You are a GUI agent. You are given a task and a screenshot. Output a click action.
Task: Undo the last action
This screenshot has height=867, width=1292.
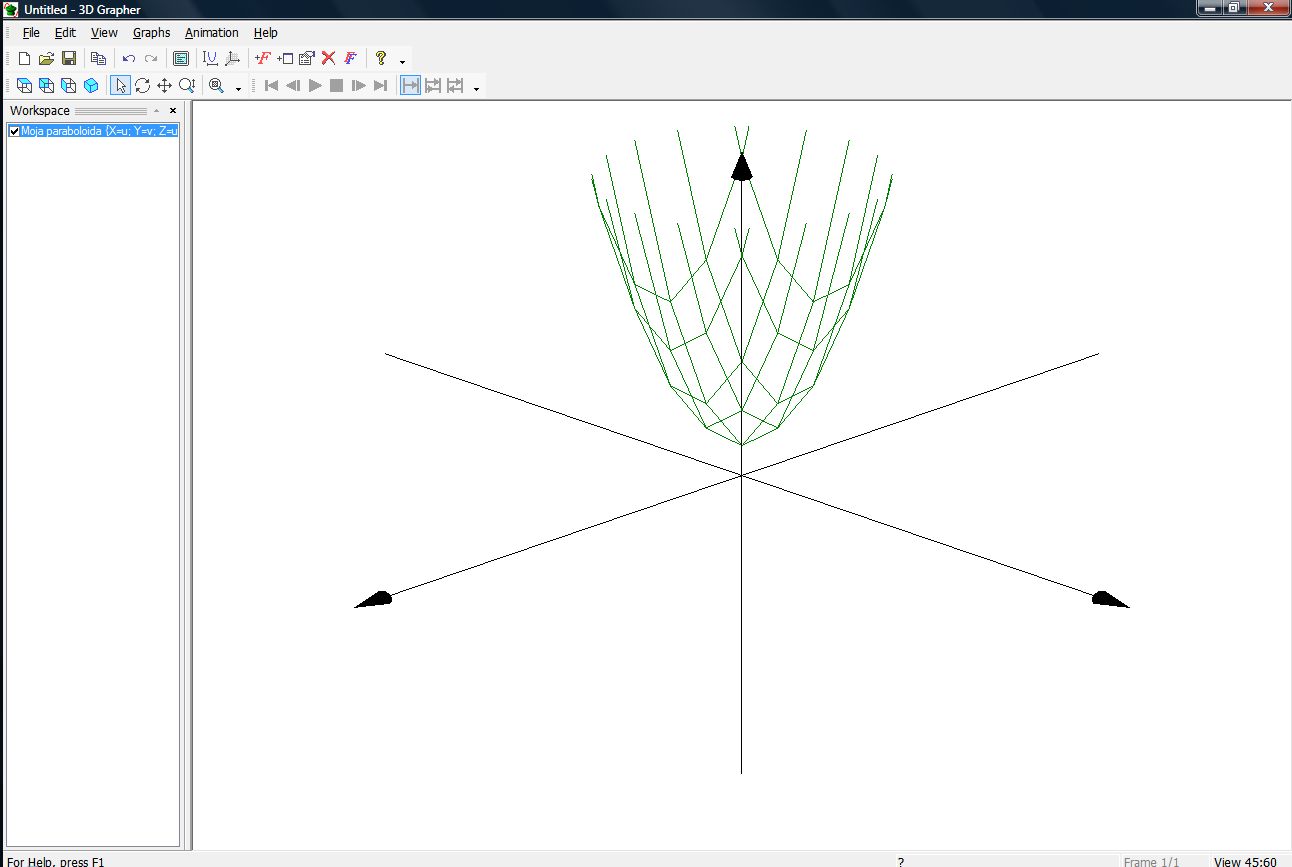tap(128, 59)
